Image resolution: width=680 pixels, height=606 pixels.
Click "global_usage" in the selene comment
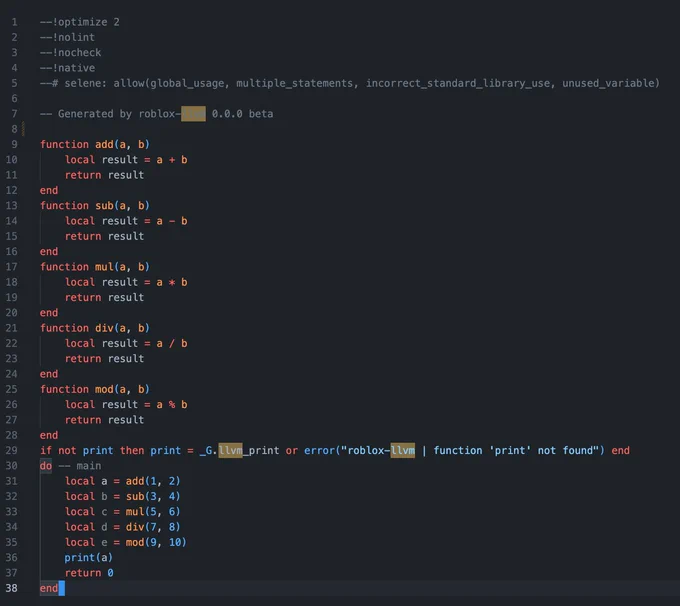point(187,83)
